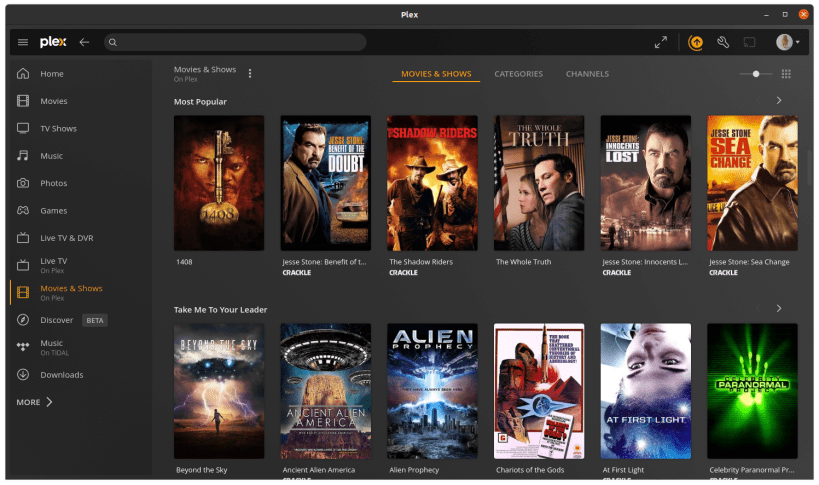The image size is (819, 485).
Task: Show next titles in Most Popular row
Action: coord(779,100)
